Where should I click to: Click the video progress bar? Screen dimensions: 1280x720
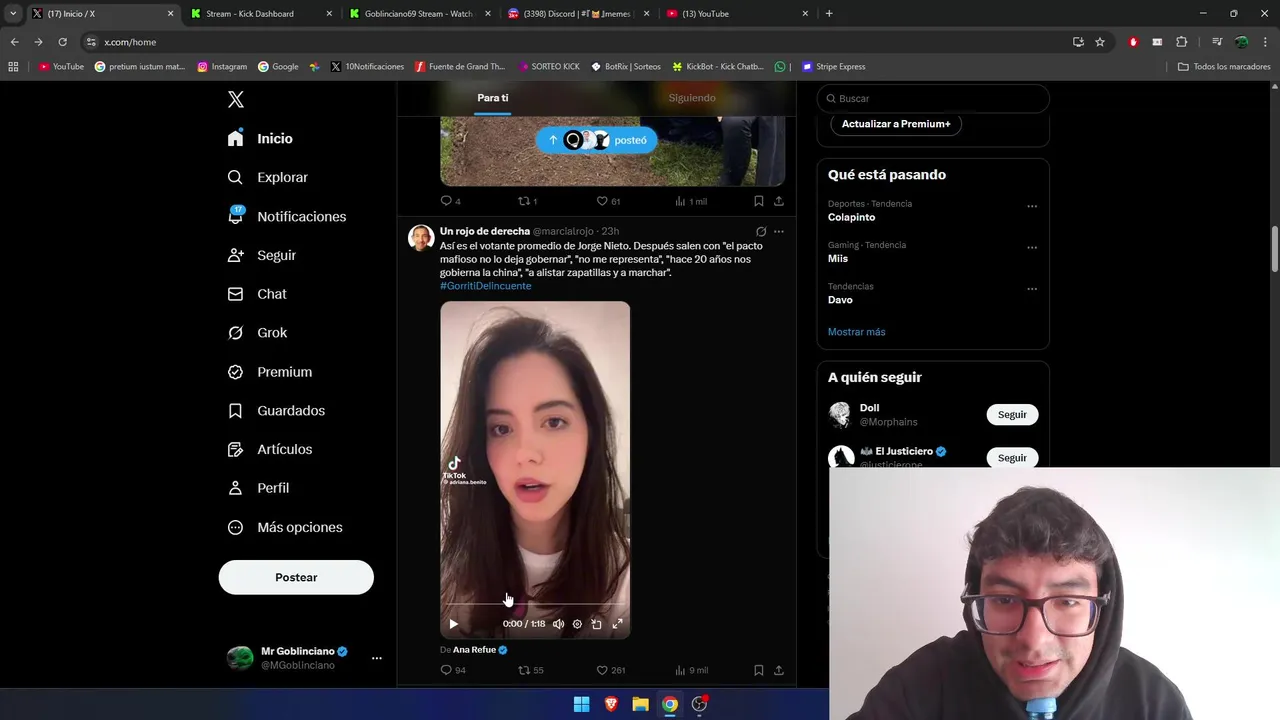[x=535, y=604]
